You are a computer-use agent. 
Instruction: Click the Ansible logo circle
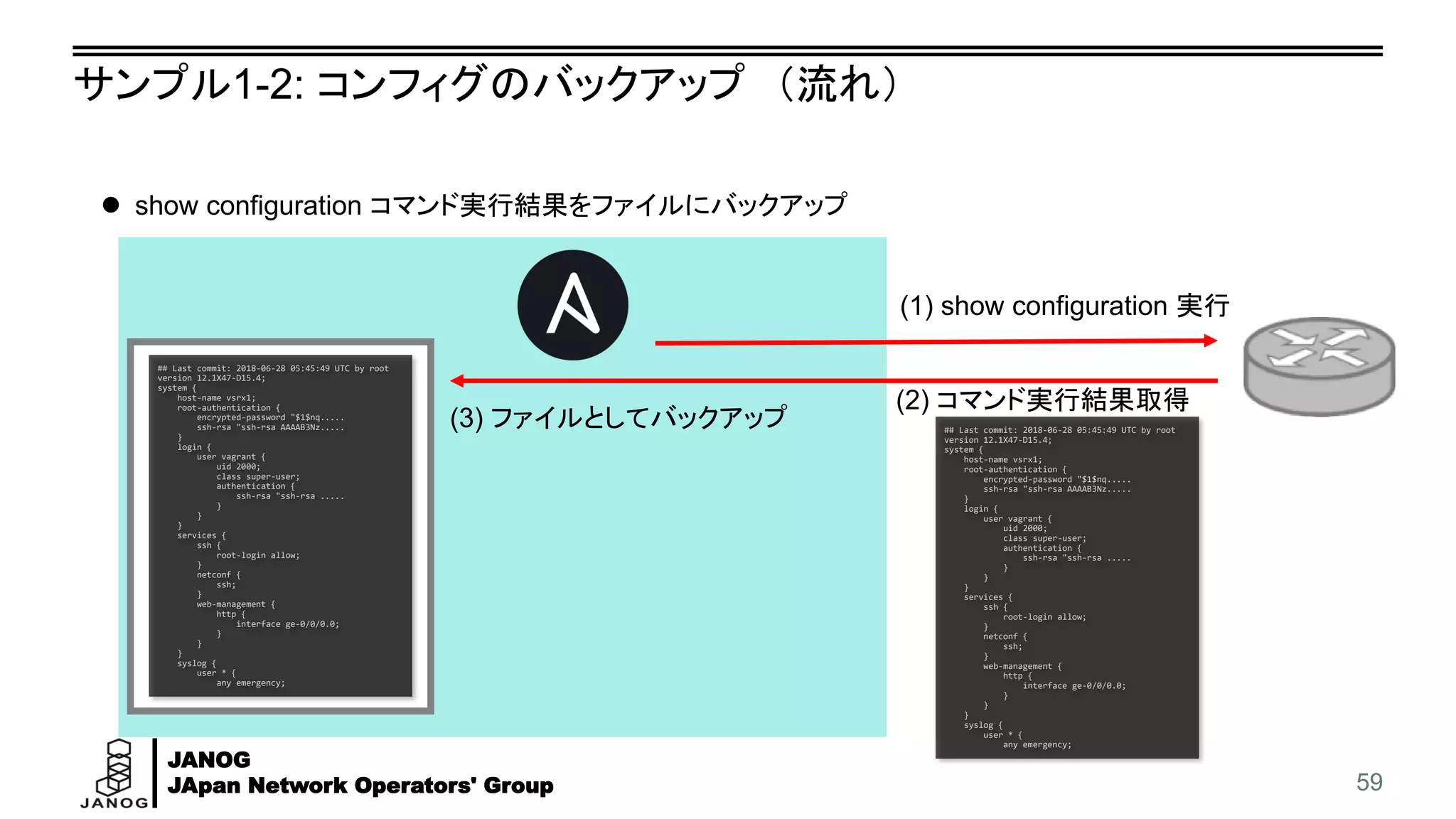[x=572, y=305]
